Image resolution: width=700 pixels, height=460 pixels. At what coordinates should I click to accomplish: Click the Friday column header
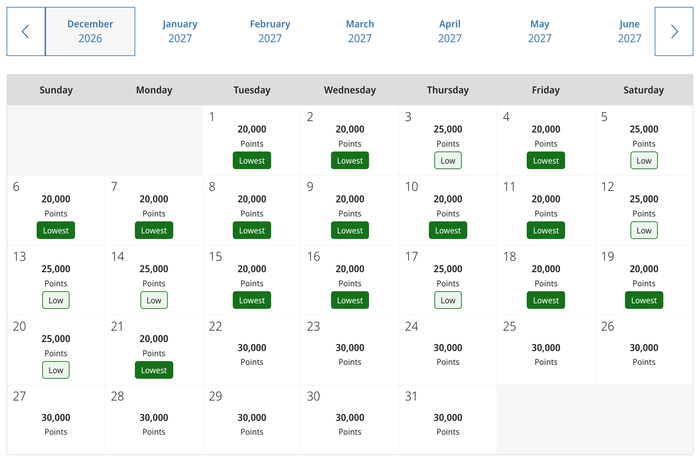(546, 90)
